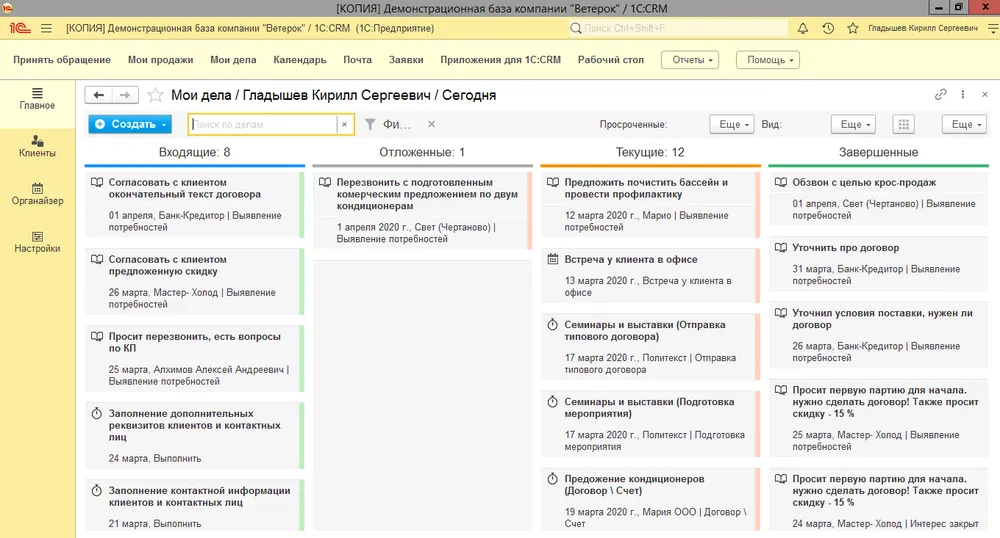Screen dimensions: 1000x538
Task: Open Мои дела menu item
Action: pyautogui.click(x=233, y=60)
